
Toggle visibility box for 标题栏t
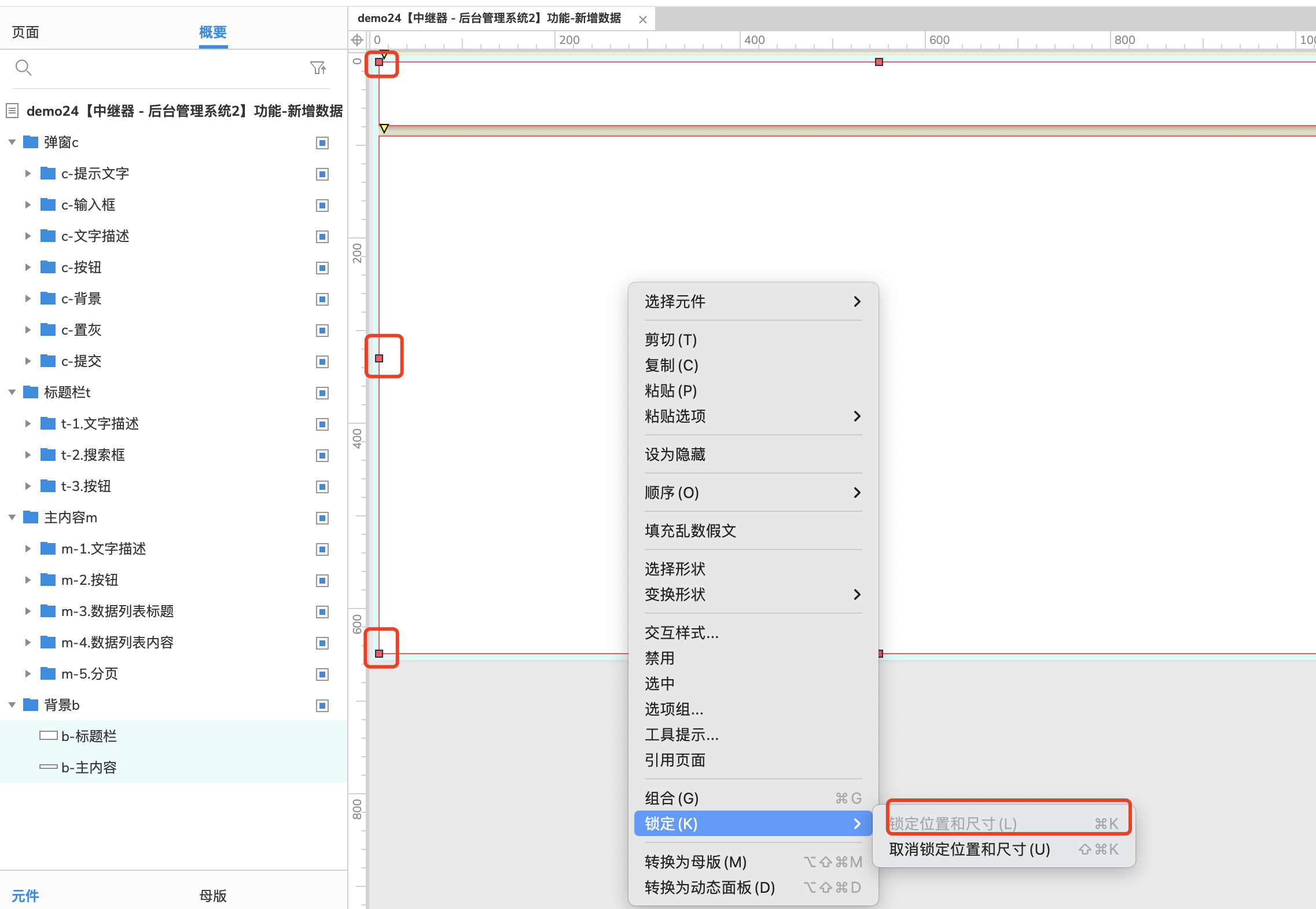click(x=322, y=393)
